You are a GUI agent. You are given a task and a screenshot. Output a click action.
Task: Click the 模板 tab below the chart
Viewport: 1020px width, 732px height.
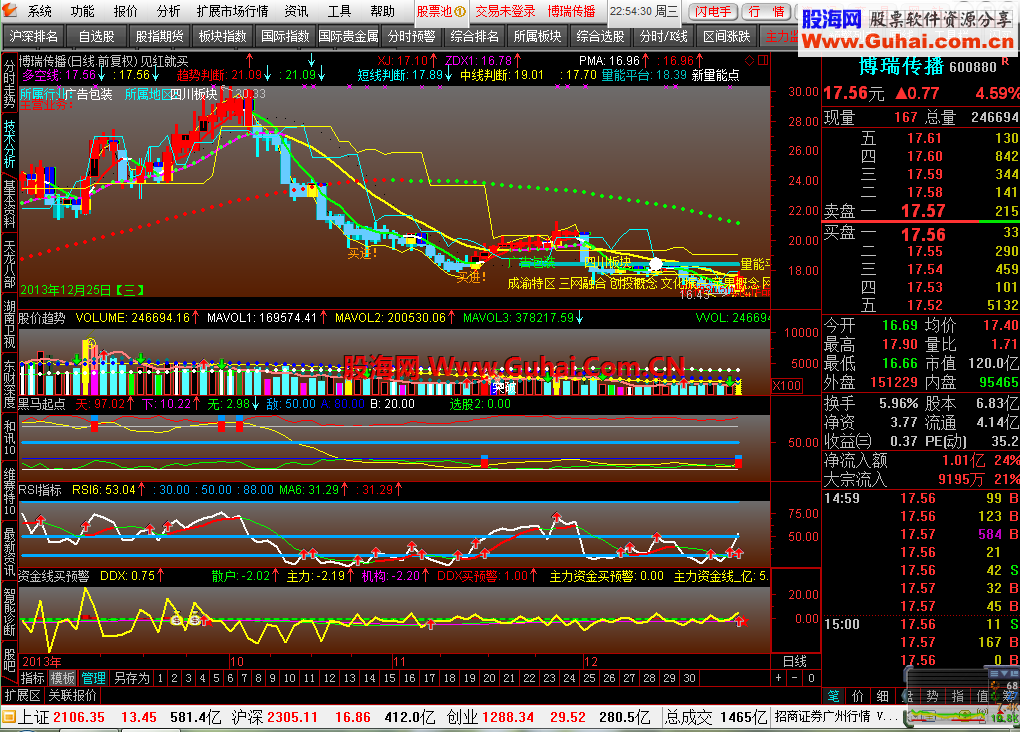pyautogui.click(x=62, y=678)
